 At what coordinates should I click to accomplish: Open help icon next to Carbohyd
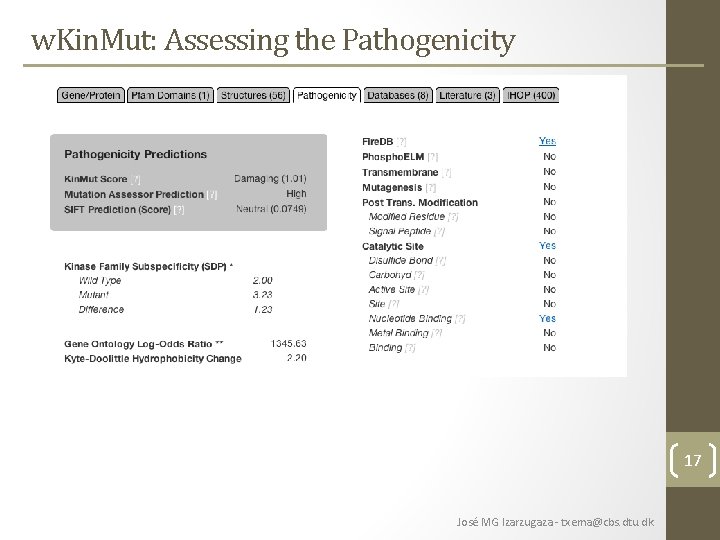click(419, 275)
